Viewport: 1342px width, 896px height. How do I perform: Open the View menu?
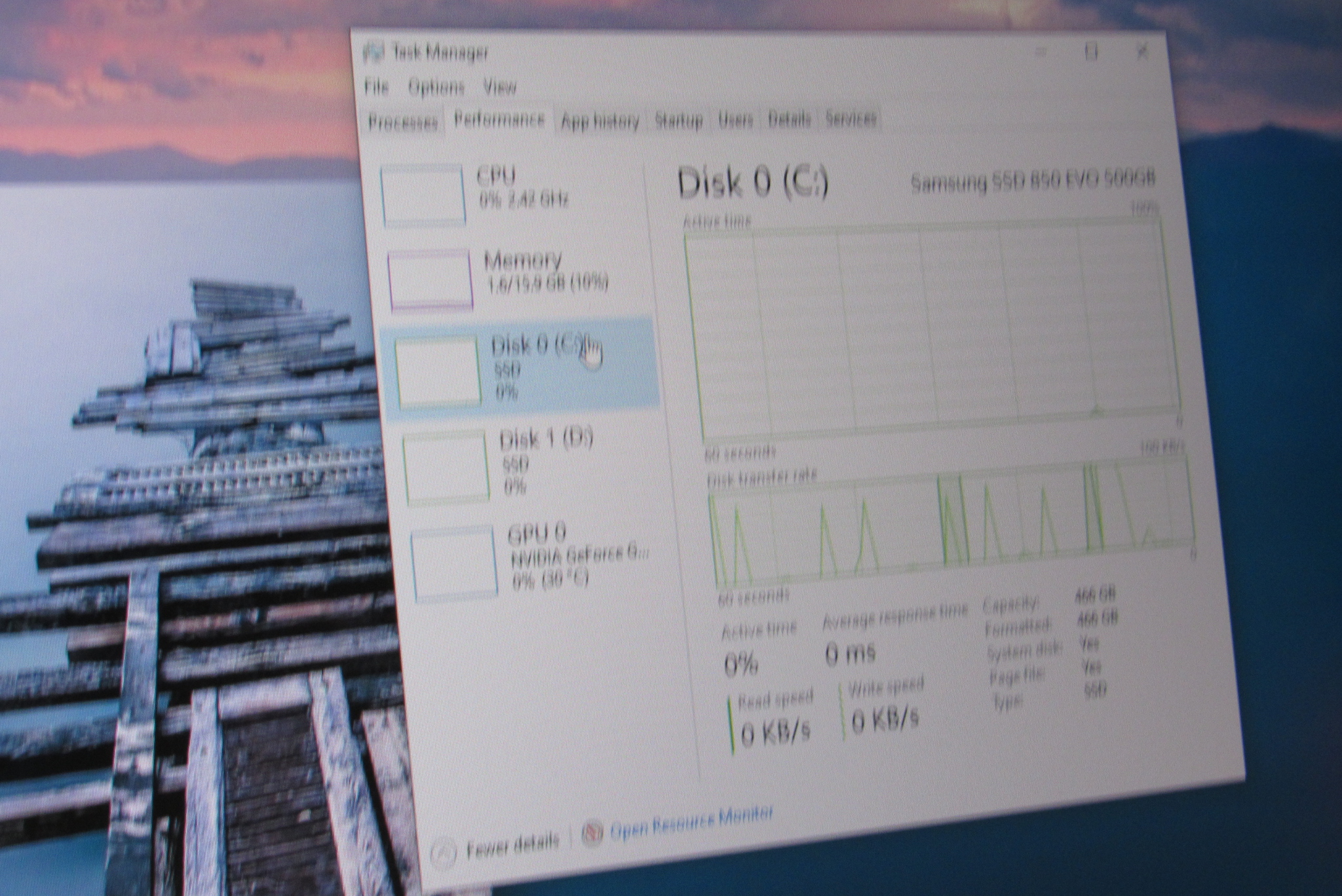[499, 87]
